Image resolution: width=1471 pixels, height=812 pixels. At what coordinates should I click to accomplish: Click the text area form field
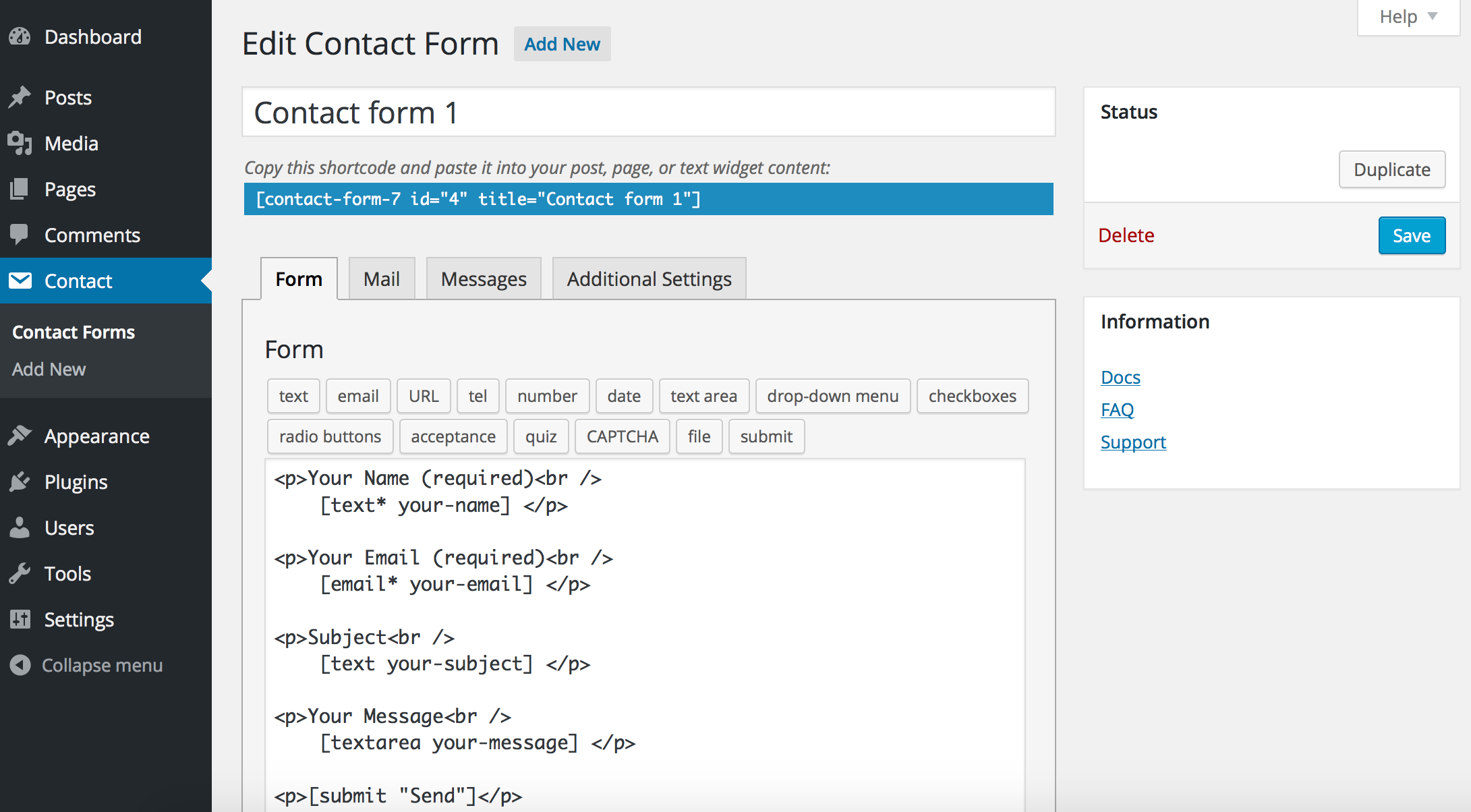[704, 396]
